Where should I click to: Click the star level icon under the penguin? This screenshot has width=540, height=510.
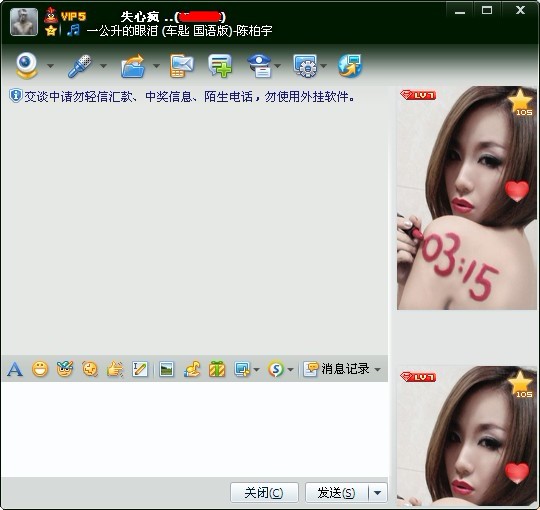[x=51, y=31]
